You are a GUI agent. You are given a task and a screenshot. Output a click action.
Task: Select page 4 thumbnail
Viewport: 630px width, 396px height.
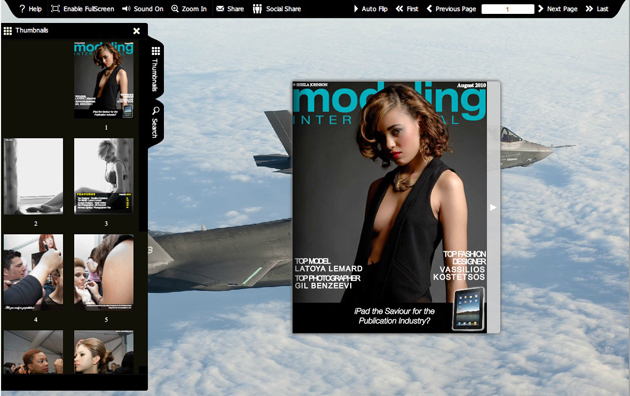tap(33, 272)
